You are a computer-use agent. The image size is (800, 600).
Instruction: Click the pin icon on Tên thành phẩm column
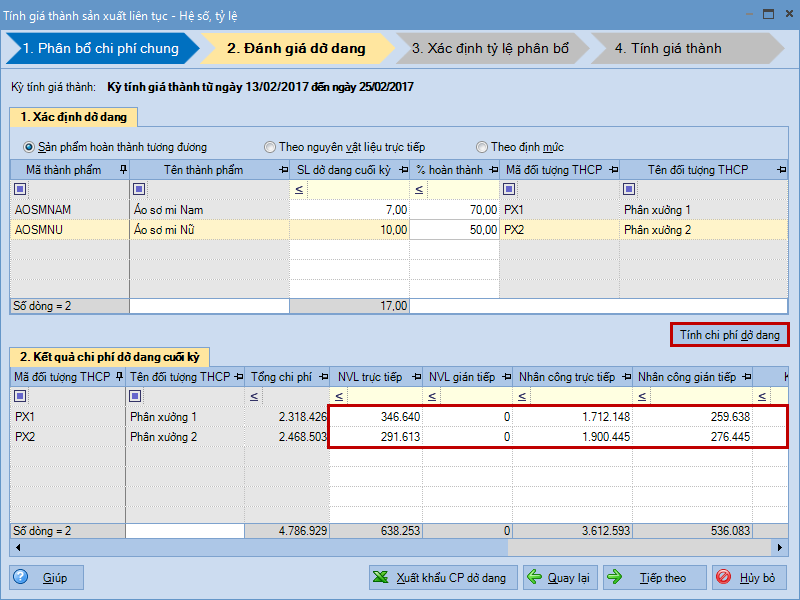point(282,170)
